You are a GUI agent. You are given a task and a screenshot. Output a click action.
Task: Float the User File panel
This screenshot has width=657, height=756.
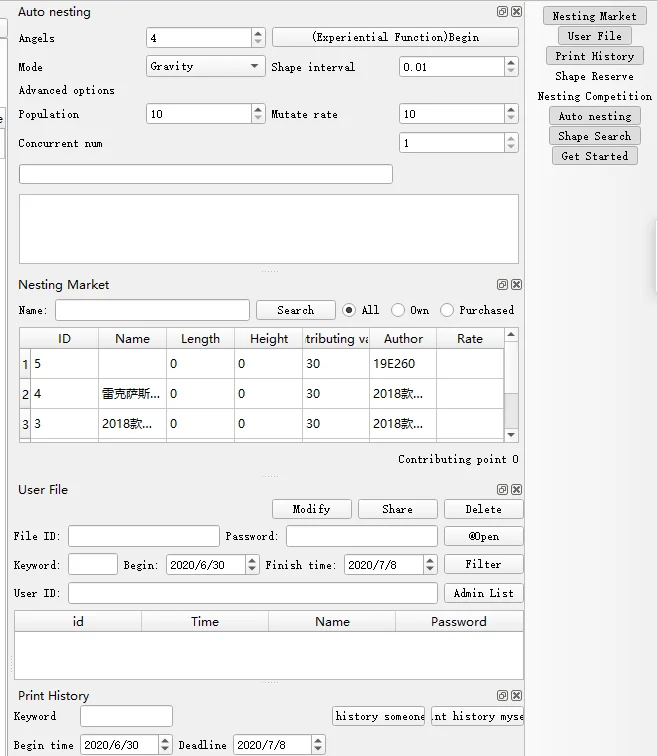(x=502, y=490)
